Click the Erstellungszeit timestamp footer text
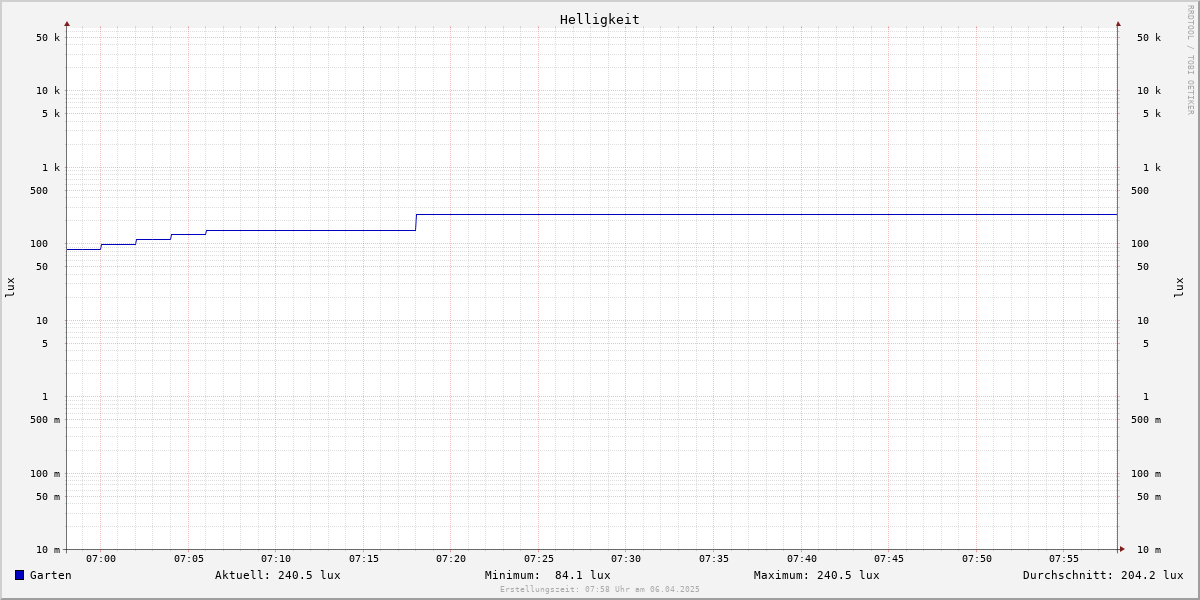This screenshot has width=1200, height=600. (x=600, y=589)
